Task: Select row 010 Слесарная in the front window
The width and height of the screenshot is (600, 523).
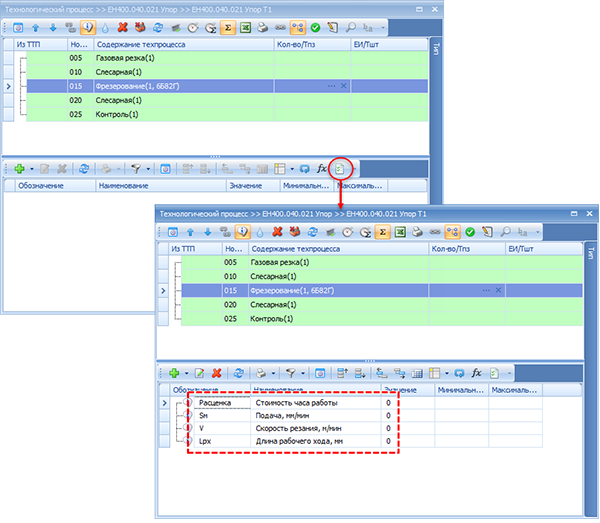Action: [x=382, y=277]
